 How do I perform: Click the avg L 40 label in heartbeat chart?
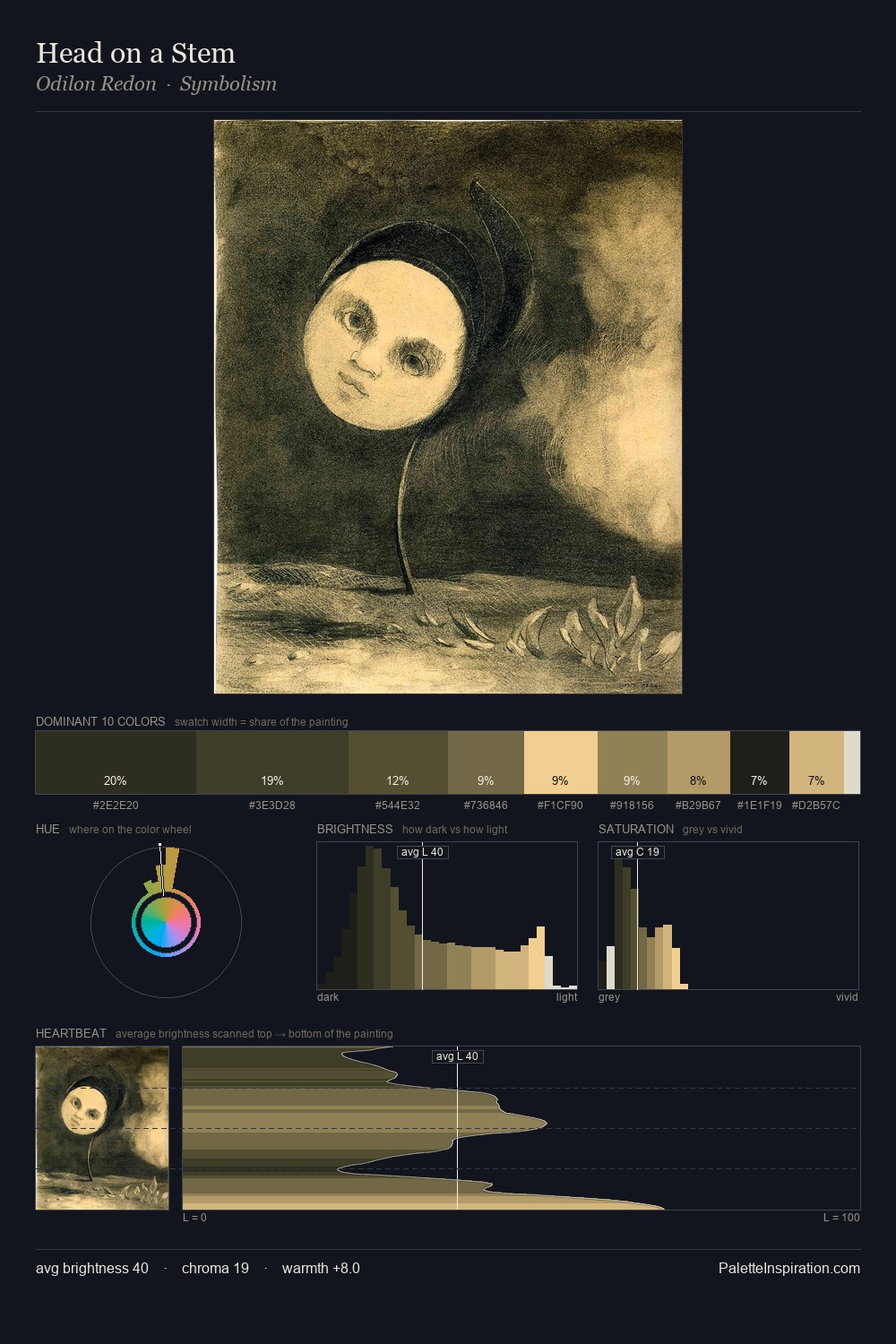(457, 1056)
